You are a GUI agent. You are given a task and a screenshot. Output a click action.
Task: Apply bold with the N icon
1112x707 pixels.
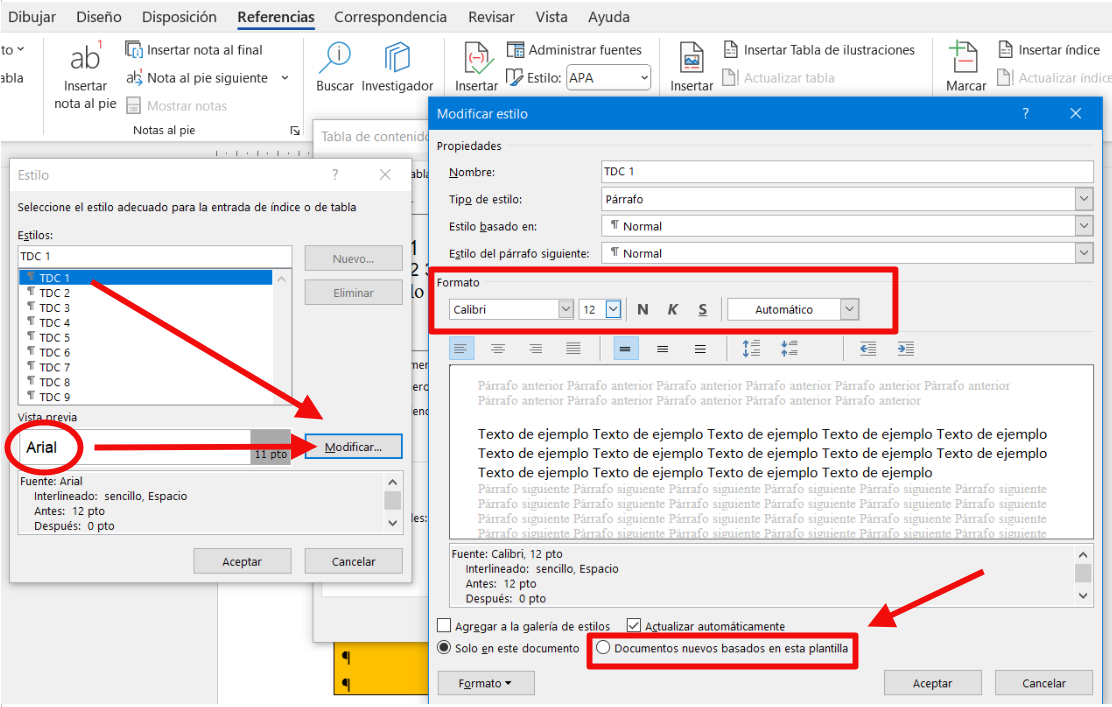click(x=642, y=309)
